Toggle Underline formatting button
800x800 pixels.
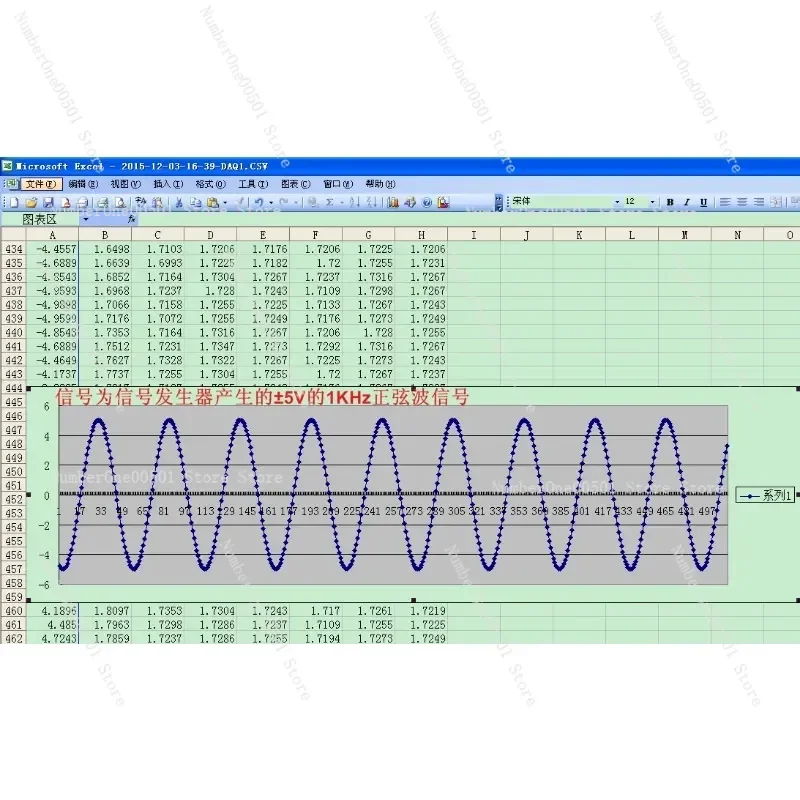click(703, 202)
